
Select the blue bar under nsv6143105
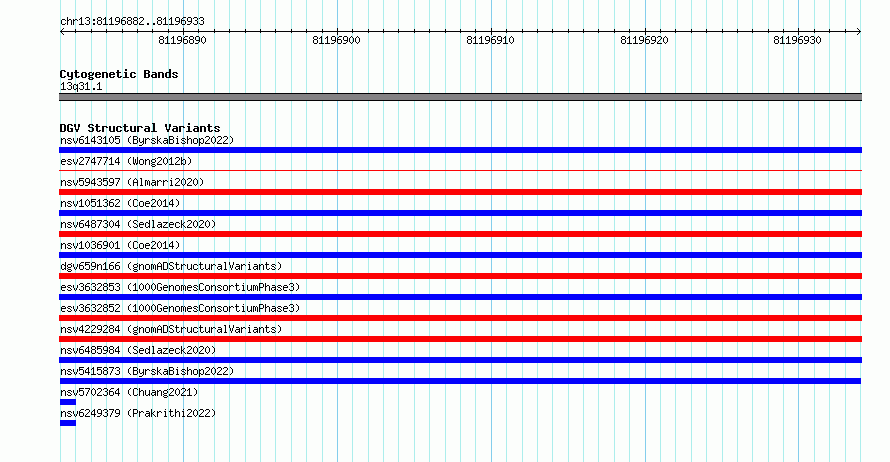[460, 150]
